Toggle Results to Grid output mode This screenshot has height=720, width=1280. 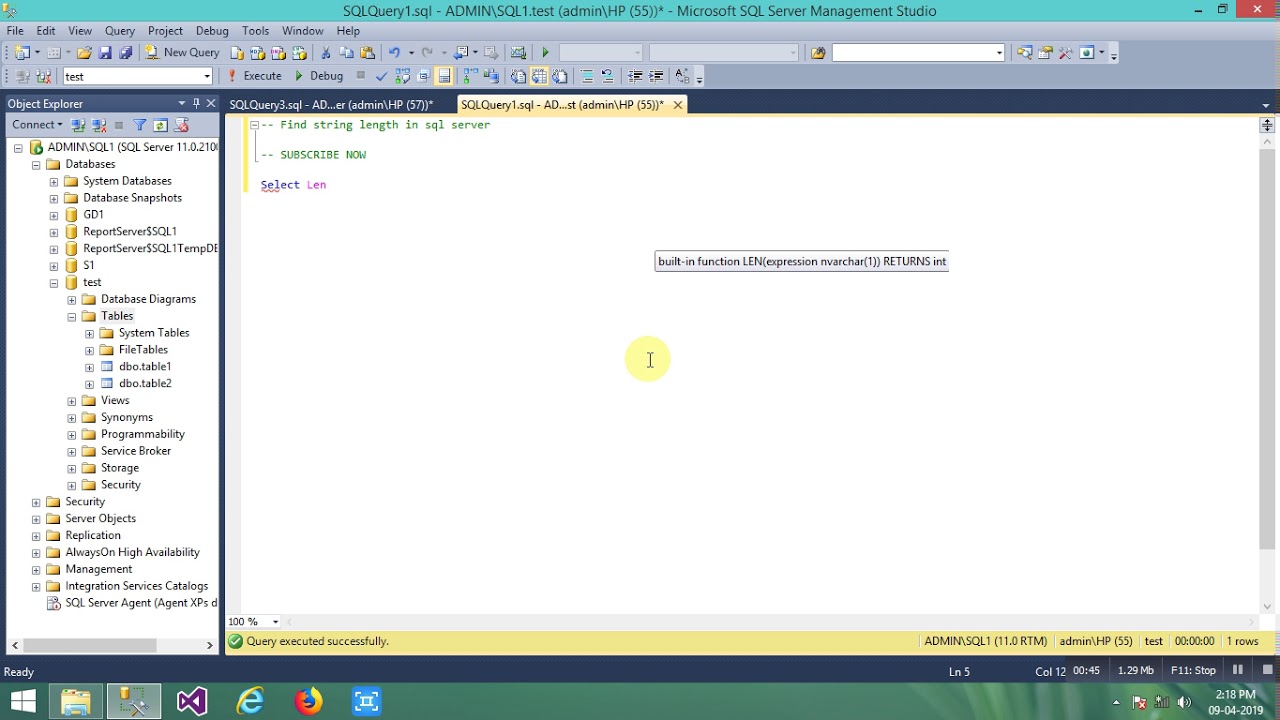(x=539, y=76)
